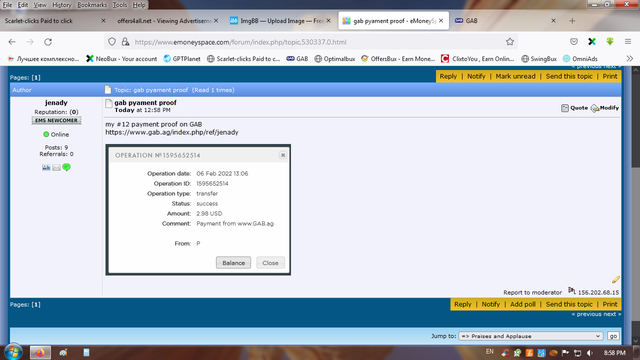
Task: Show the tracking protection shield info
Action: point(112,42)
